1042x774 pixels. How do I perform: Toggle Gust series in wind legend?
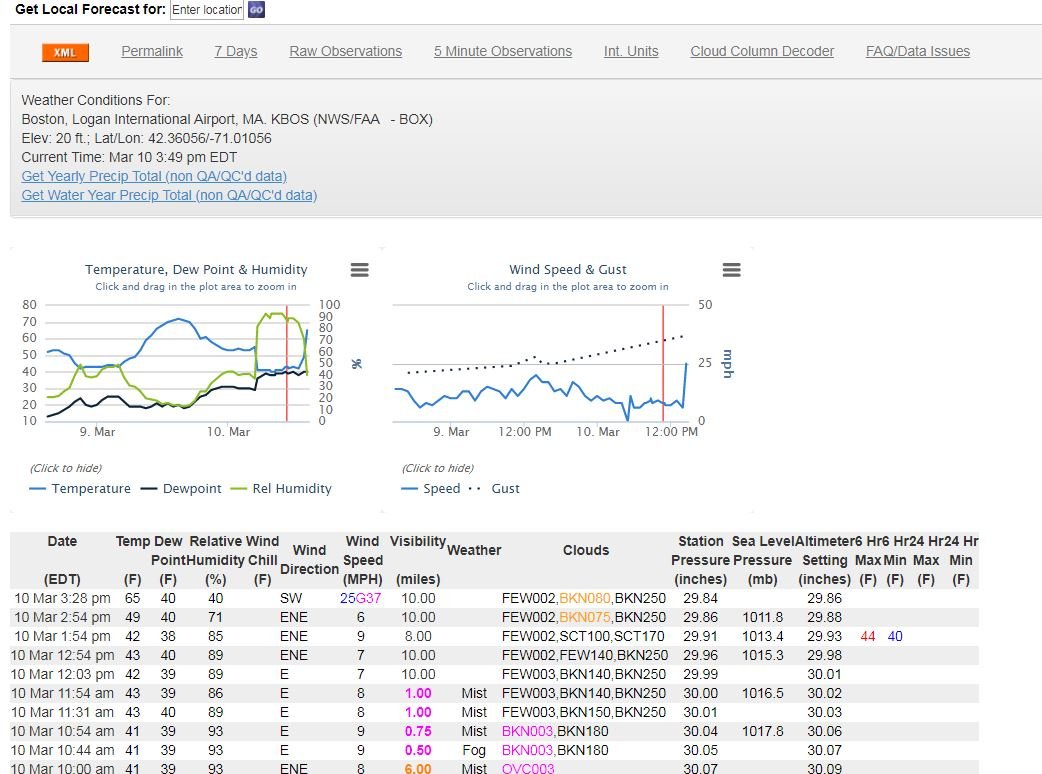coord(494,488)
